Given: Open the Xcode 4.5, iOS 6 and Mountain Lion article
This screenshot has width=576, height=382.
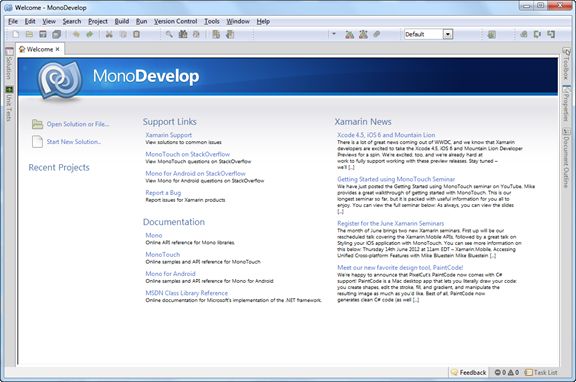Looking at the screenshot, I should pyautogui.click(x=386, y=135).
